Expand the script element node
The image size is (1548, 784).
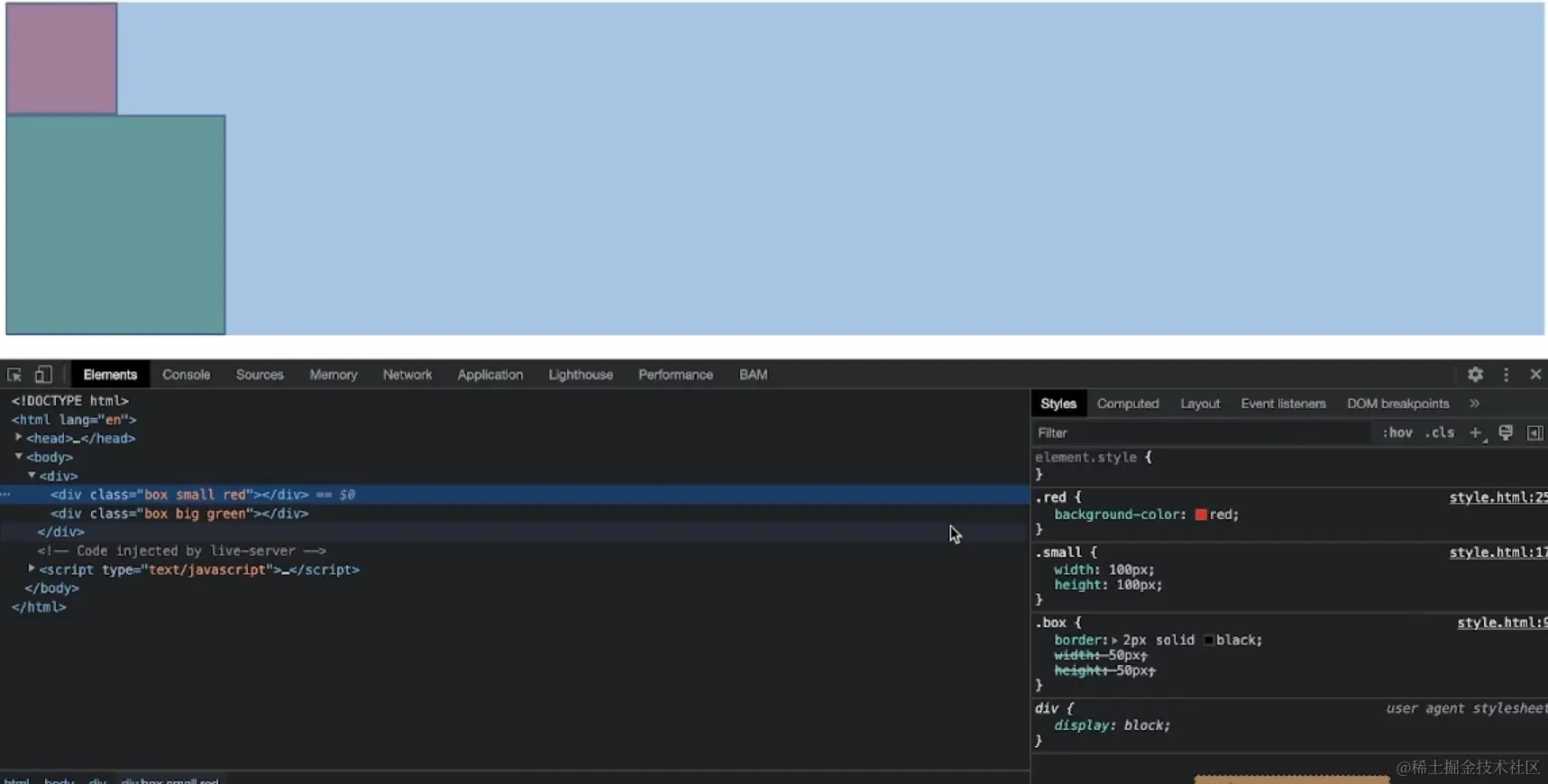click(32, 570)
